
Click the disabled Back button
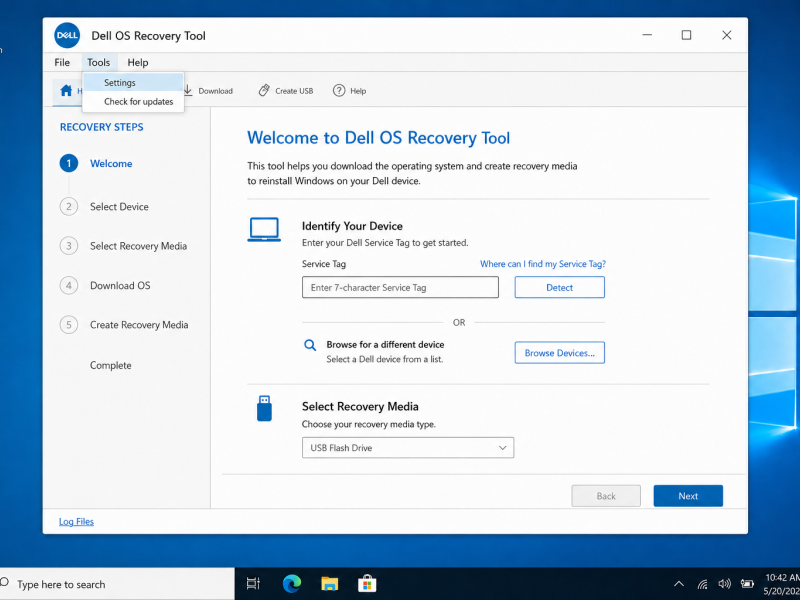606,496
